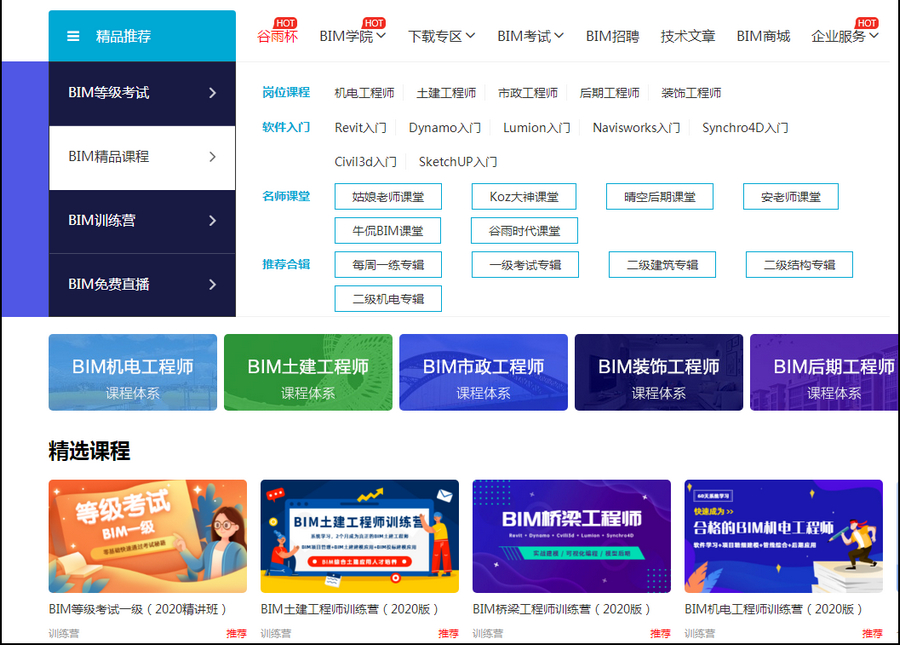Click the 姑娘老师课堂 button

click(x=388, y=197)
